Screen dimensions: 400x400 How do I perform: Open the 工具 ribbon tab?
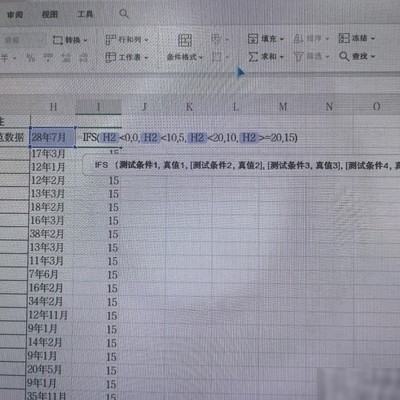[x=85, y=14]
